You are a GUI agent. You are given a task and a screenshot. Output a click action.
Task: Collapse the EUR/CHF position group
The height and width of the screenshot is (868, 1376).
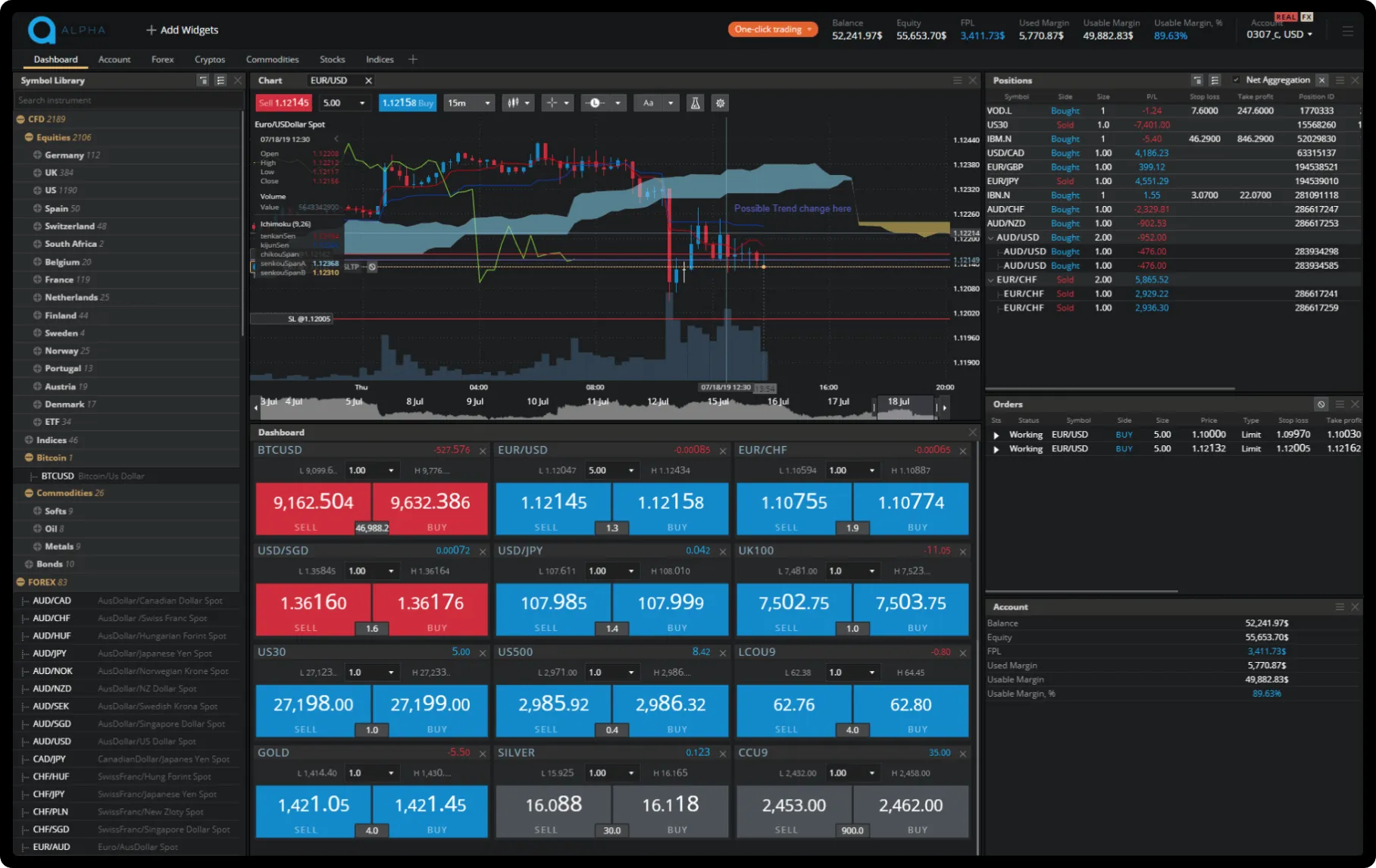click(x=992, y=279)
